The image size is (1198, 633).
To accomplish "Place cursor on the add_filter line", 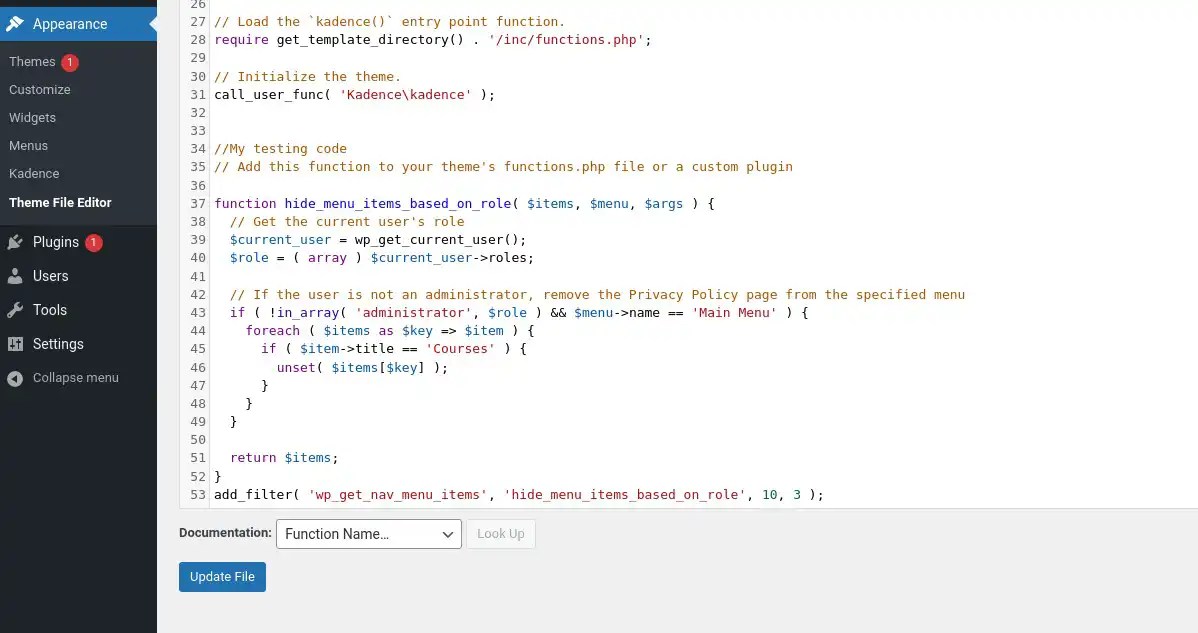I will point(500,494).
